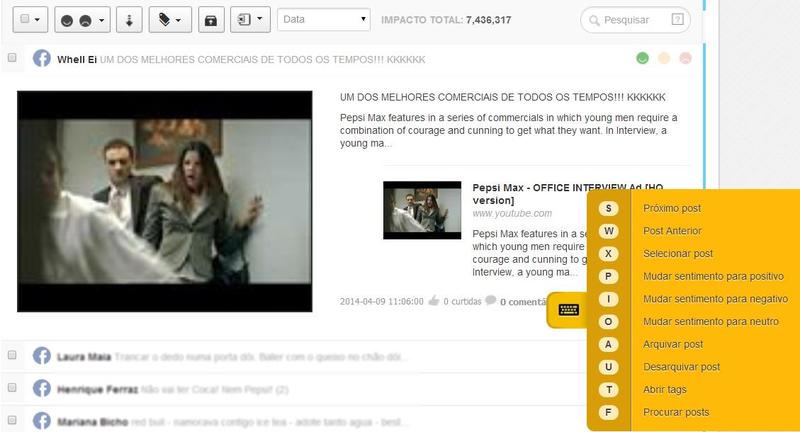This screenshot has width=800, height=432.
Task: Tick the checkbox for Laura Maia post
Action: 12,355
